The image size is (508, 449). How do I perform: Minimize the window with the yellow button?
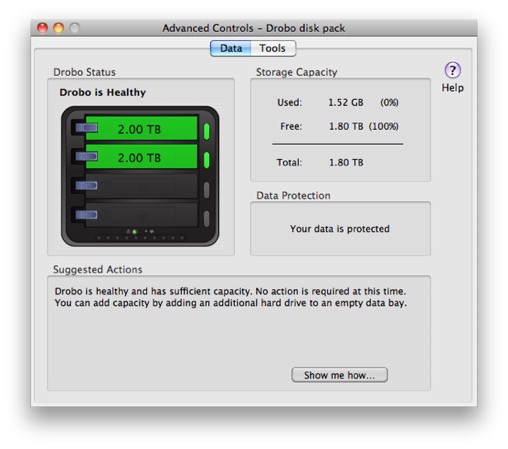pos(58,28)
